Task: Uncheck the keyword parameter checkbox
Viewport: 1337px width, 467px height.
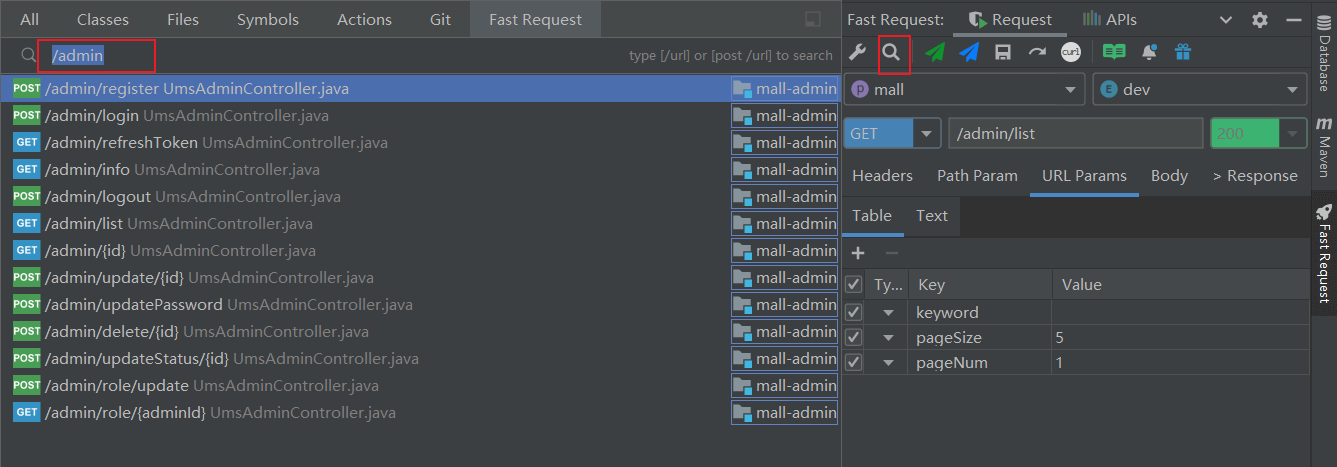Action: click(853, 313)
